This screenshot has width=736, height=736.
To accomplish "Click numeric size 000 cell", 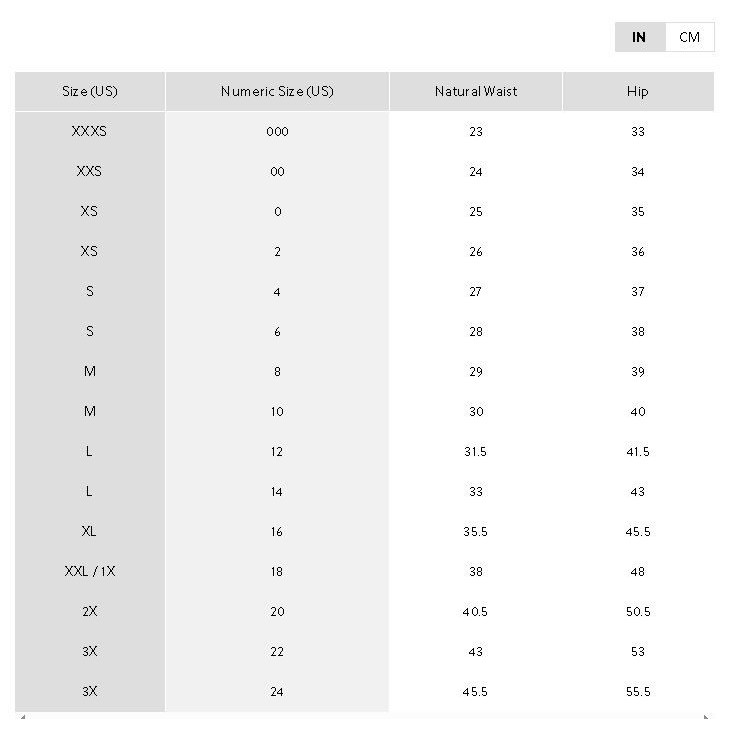I will 277,131.
